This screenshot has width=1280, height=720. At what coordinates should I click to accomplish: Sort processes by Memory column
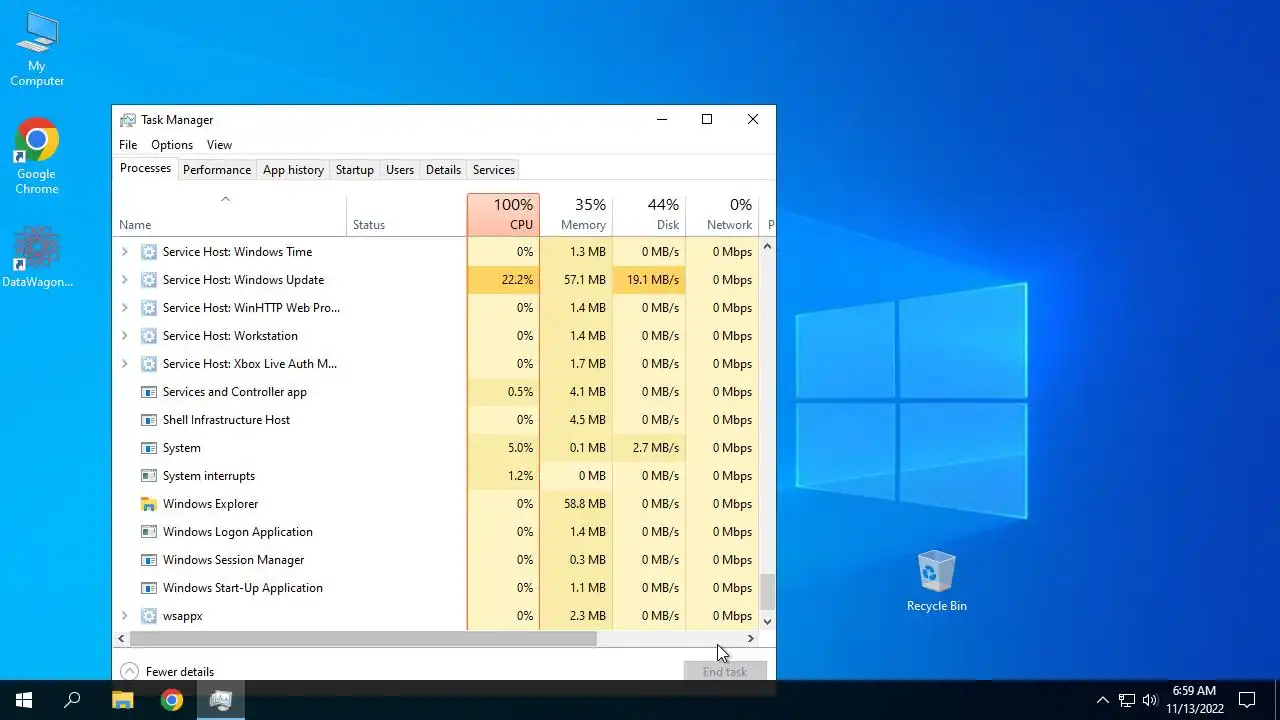[576, 215]
